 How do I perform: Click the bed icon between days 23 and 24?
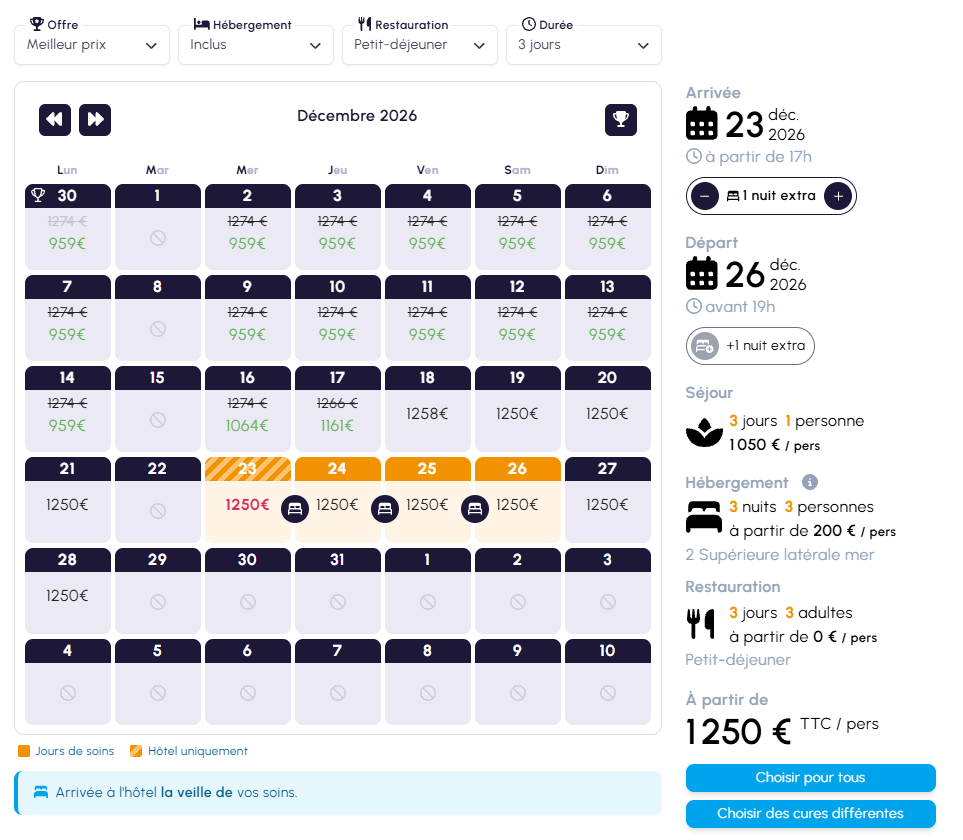[x=295, y=509]
